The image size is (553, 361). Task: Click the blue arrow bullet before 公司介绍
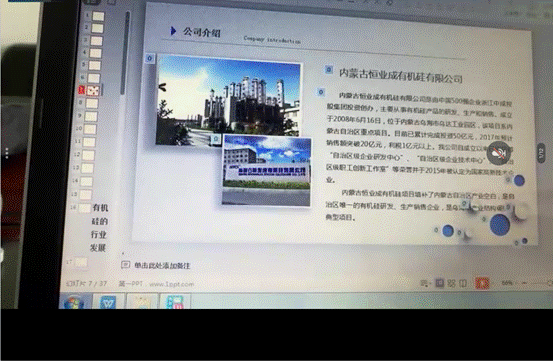click(x=173, y=31)
